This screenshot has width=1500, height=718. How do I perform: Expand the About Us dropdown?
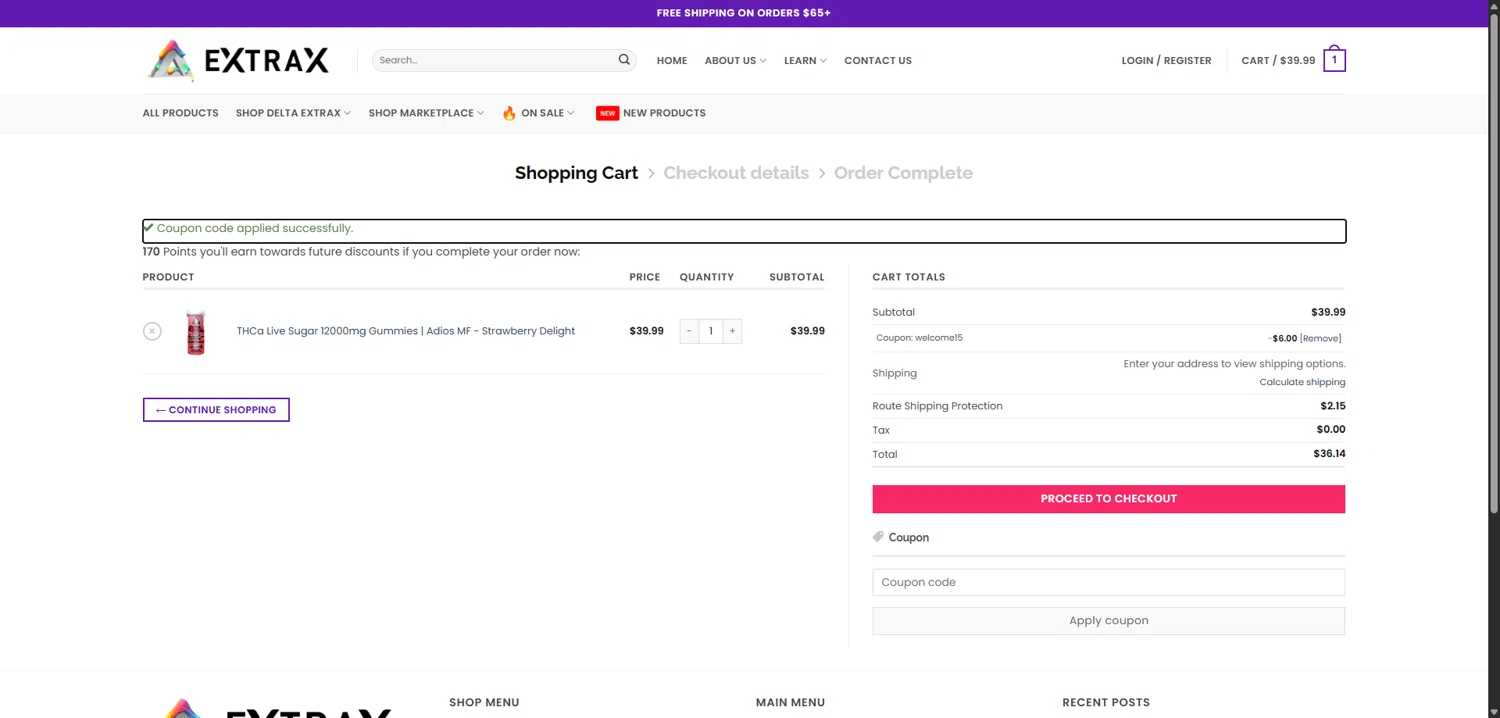pyautogui.click(x=735, y=61)
